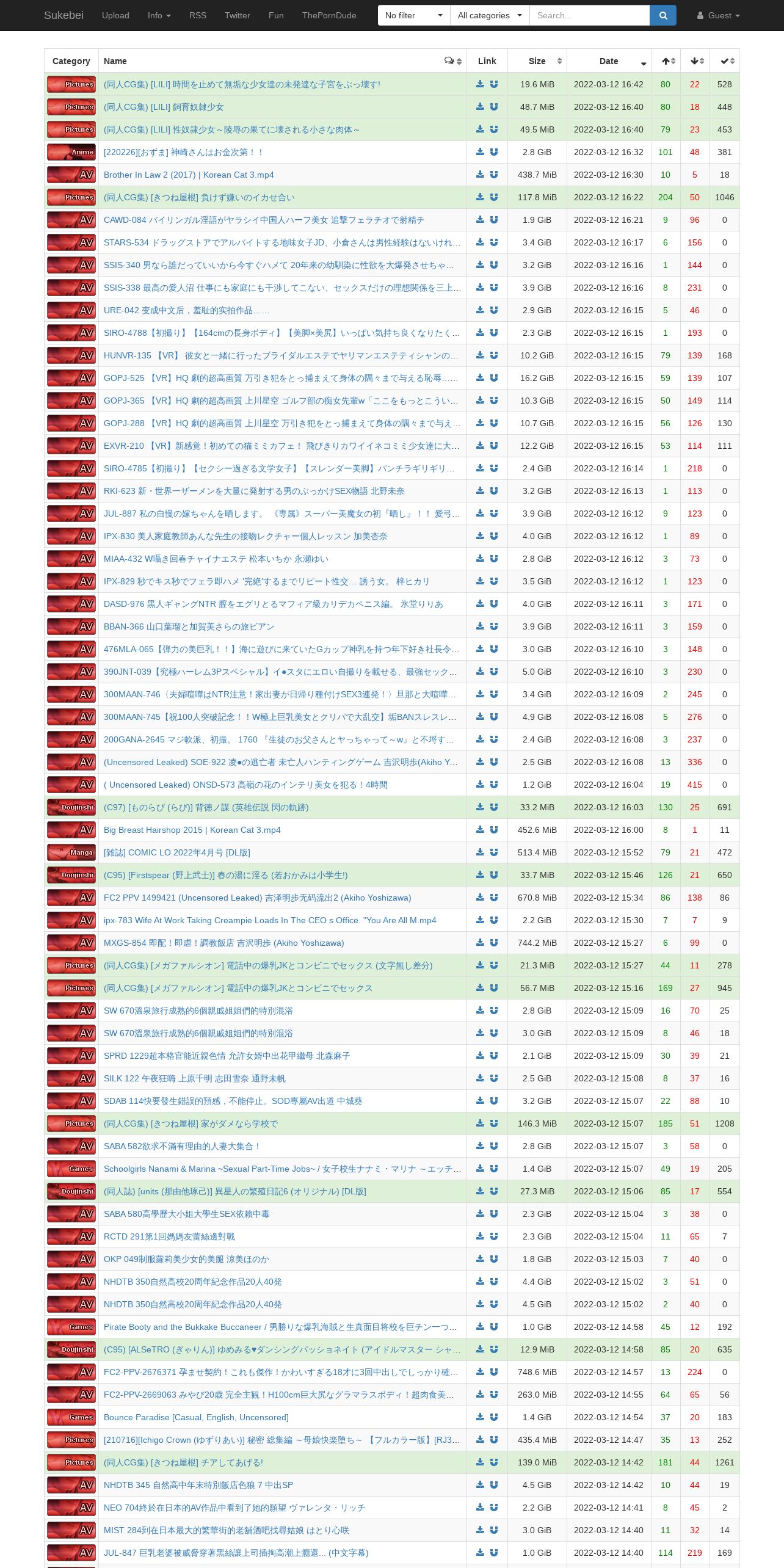Open the Big Breast Hairshop 2015 torrent page
784x1568 pixels.
(192, 830)
